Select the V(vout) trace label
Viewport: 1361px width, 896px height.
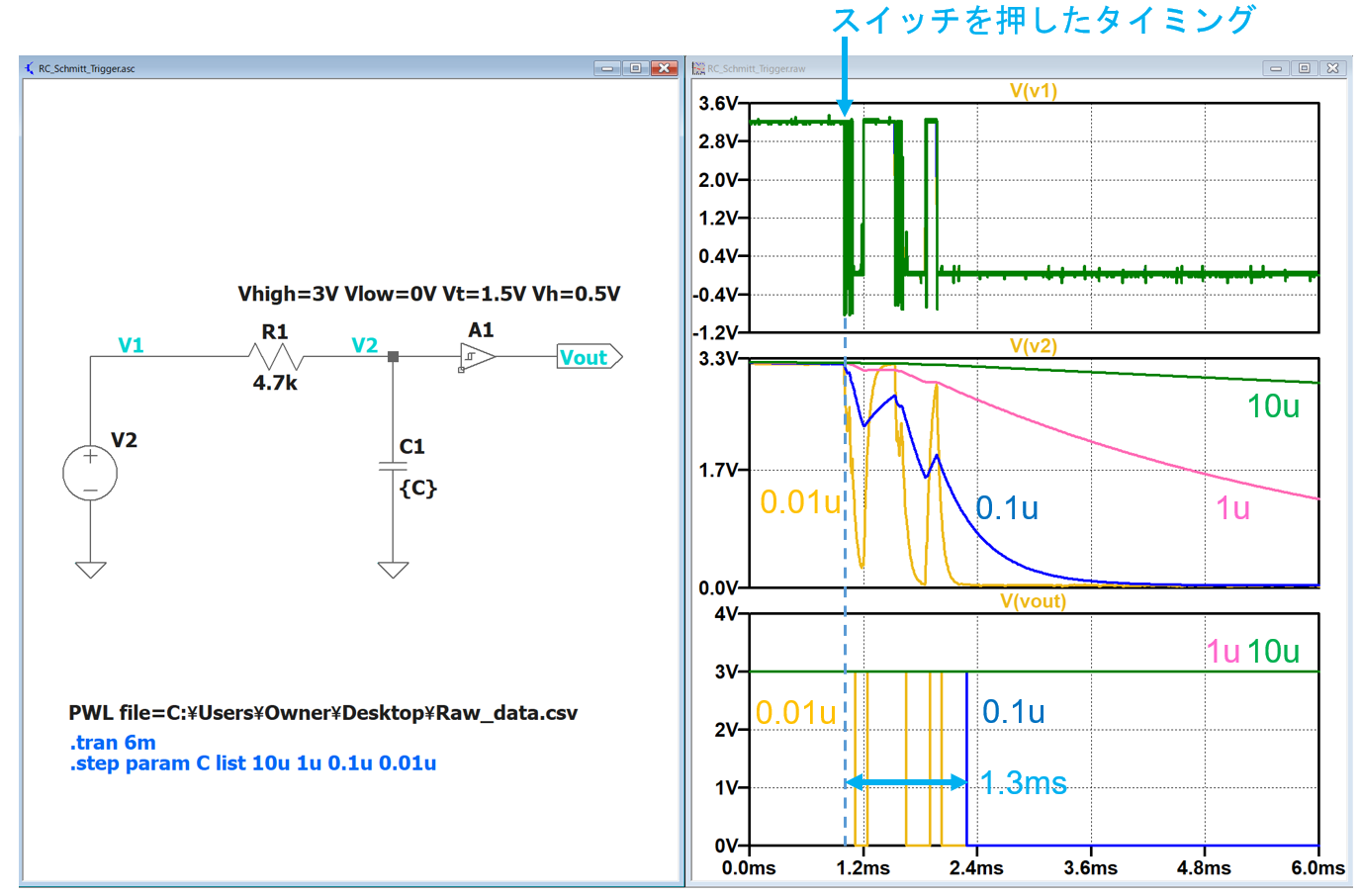tap(1033, 601)
